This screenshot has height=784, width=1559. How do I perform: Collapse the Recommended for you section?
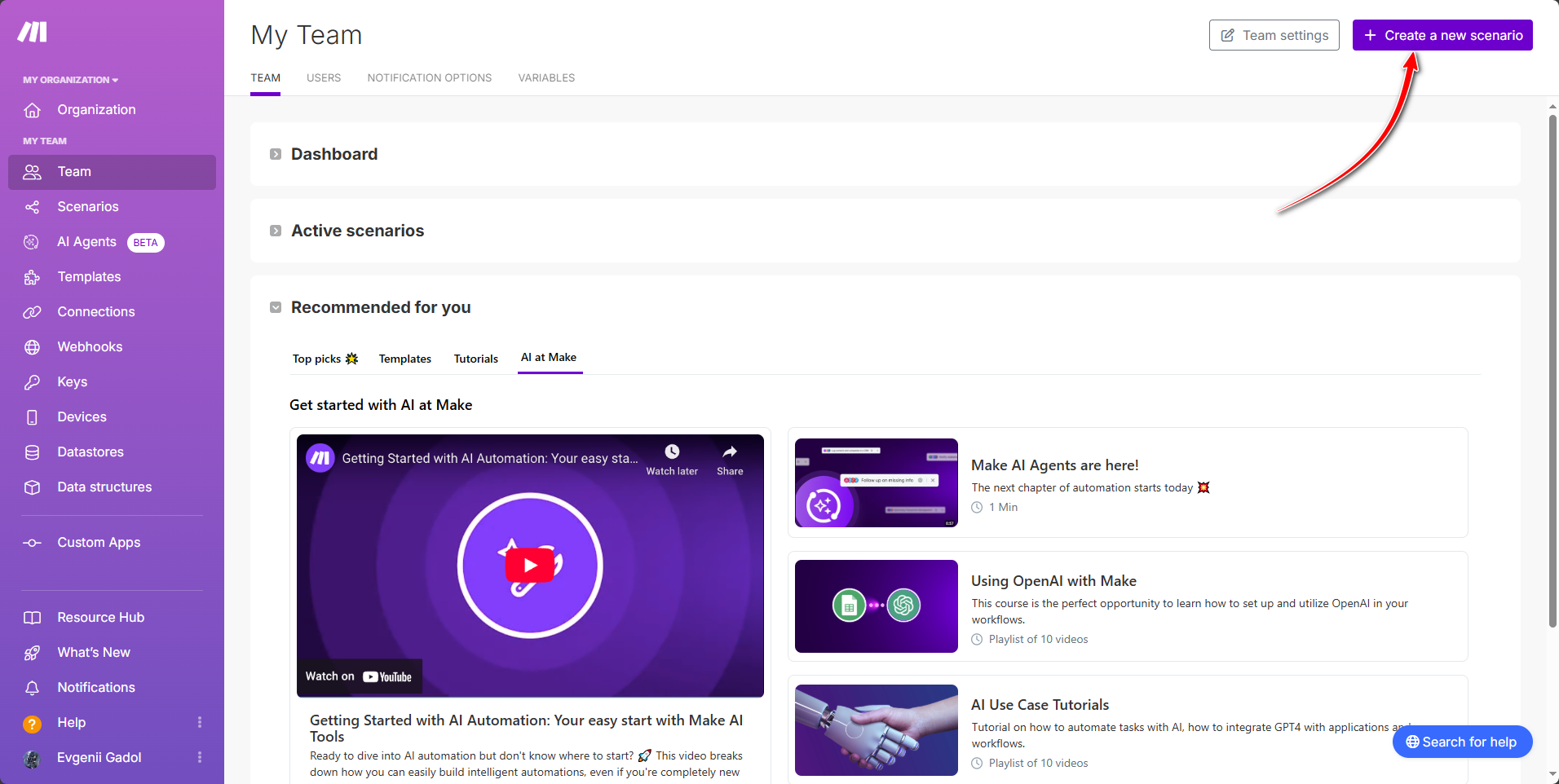(x=276, y=307)
